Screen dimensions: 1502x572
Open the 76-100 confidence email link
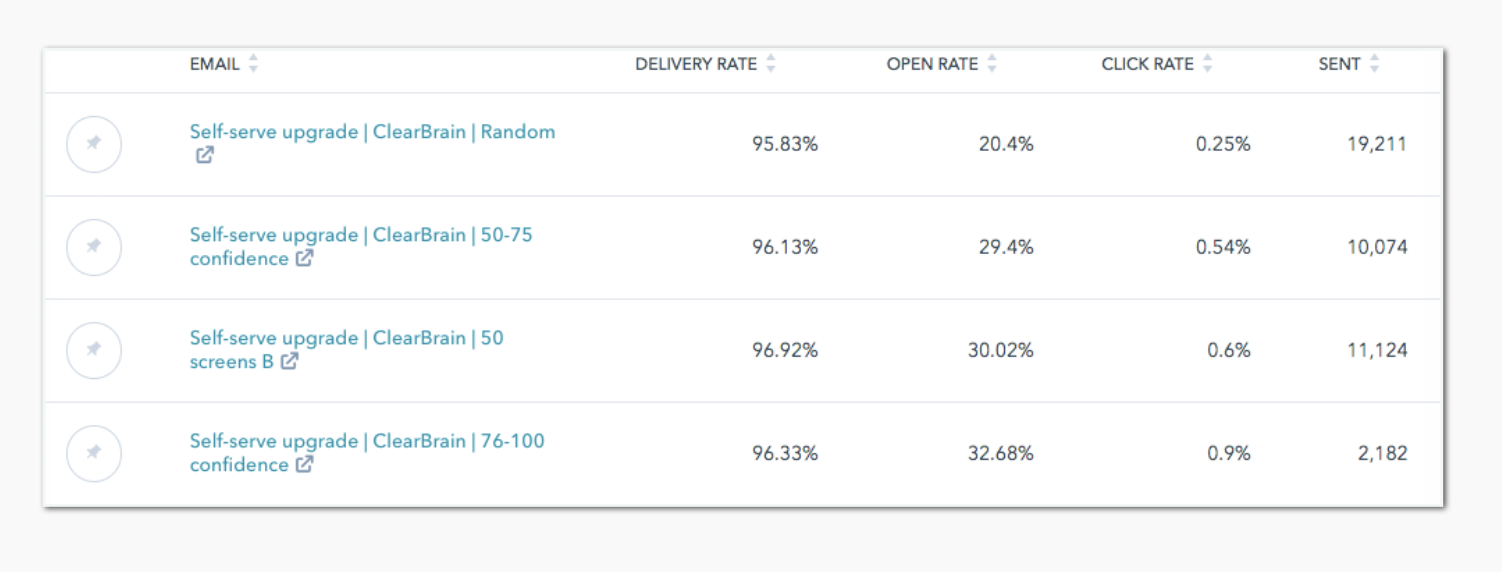367,453
